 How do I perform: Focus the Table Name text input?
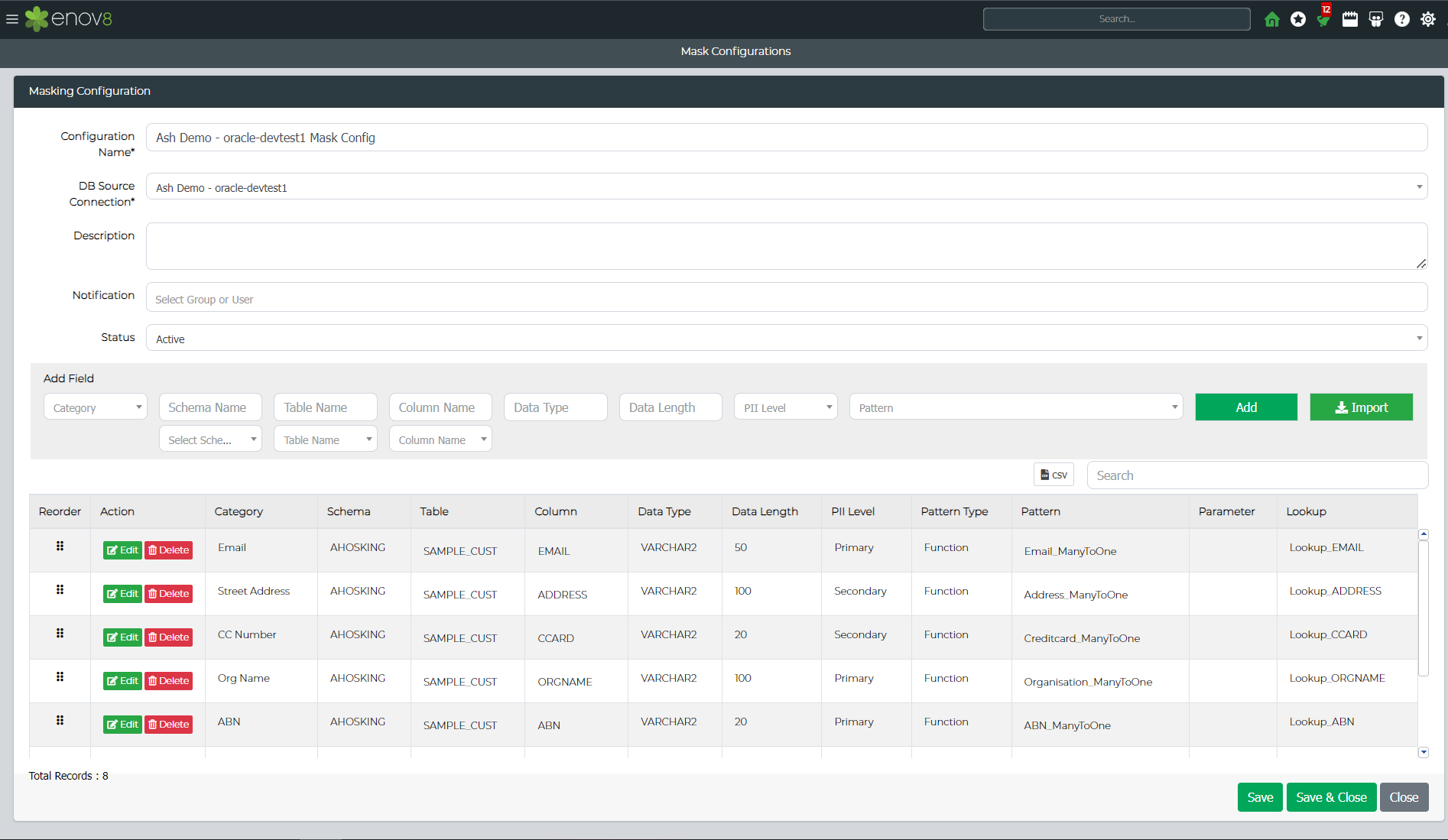326,407
